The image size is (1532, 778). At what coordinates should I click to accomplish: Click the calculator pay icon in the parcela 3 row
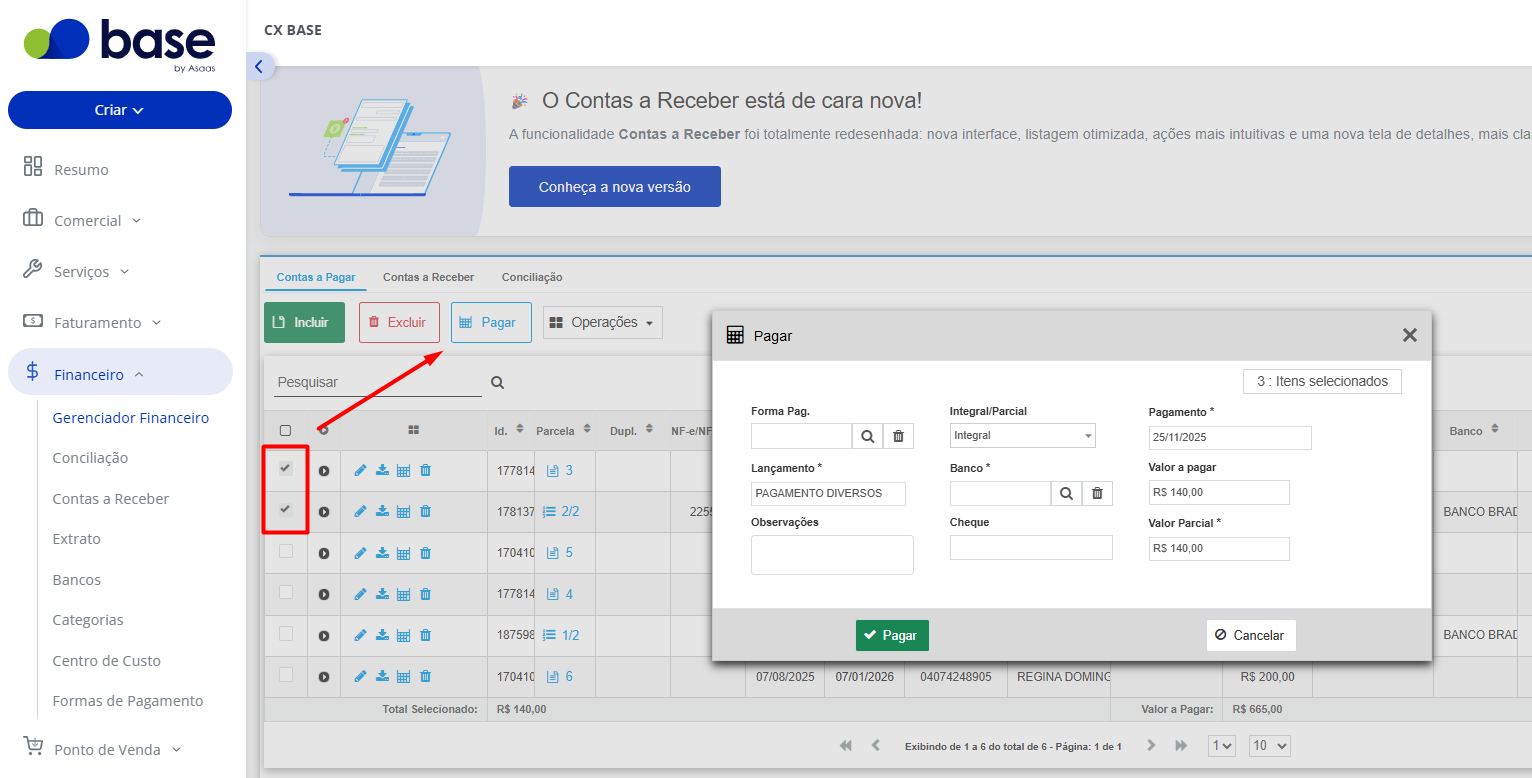tap(404, 470)
